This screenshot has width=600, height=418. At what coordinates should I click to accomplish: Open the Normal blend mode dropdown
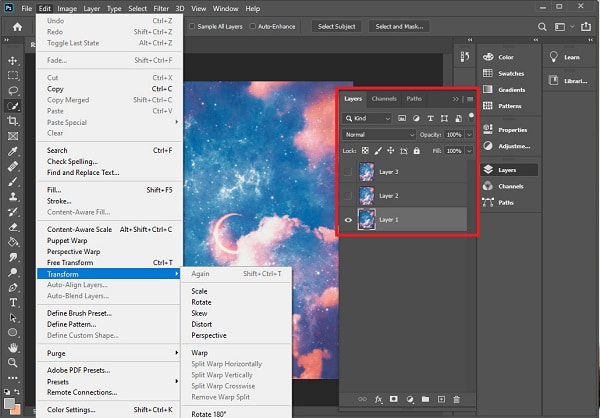tap(379, 135)
